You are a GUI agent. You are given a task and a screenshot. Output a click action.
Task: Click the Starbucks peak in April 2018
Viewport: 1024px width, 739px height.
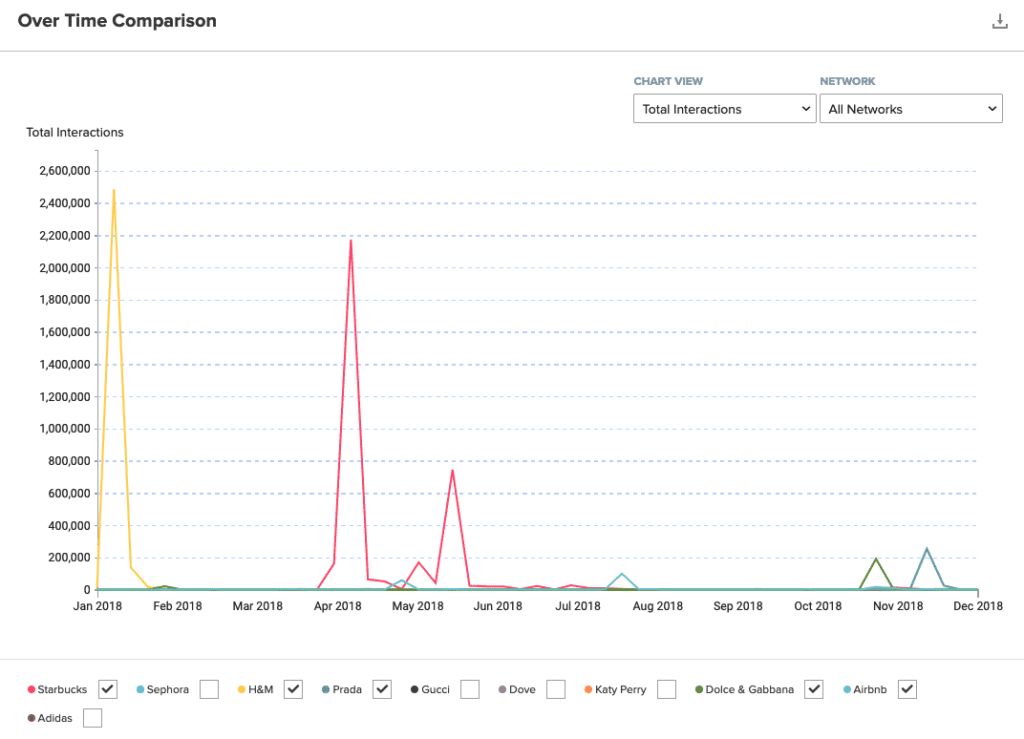[x=350, y=240]
